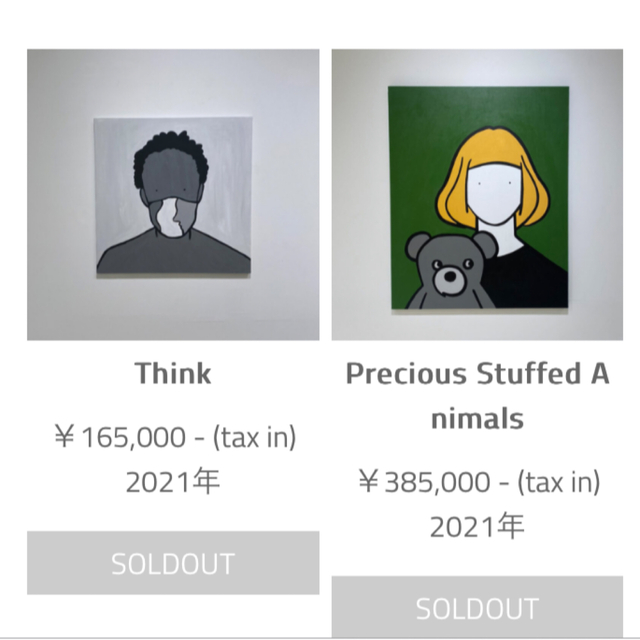Image resolution: width=640 pixels, height=640 pixels.
Task: Click the masked figure's curly black hair
Action: click(171, 153)
